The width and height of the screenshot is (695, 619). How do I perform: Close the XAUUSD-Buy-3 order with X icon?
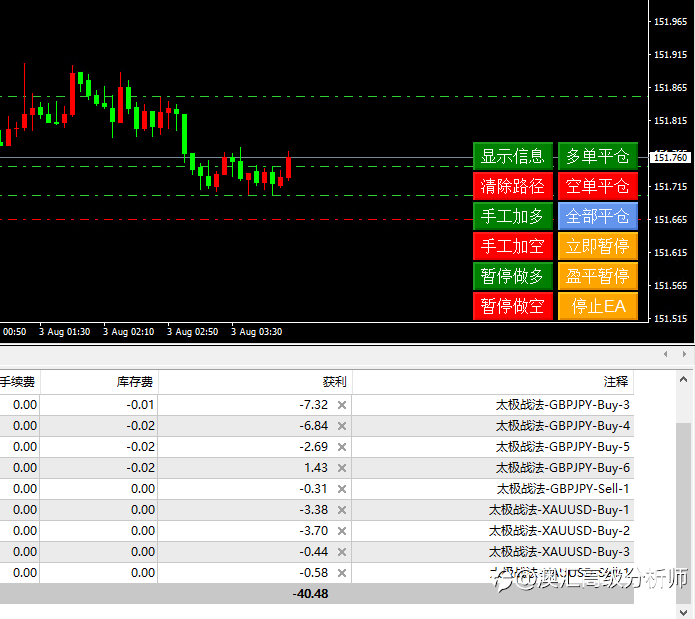point(342,552)
